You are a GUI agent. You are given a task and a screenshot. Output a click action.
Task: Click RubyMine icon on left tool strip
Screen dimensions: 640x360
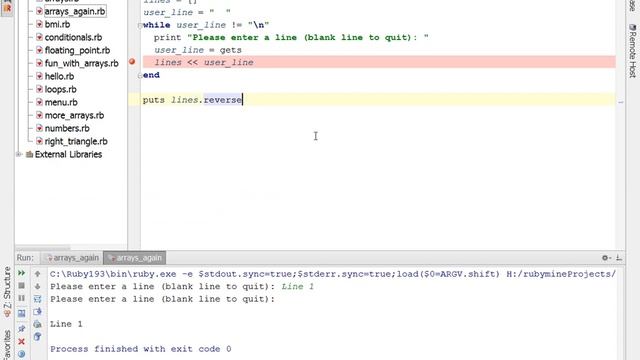pyautogui.click(x=7, y=7)
